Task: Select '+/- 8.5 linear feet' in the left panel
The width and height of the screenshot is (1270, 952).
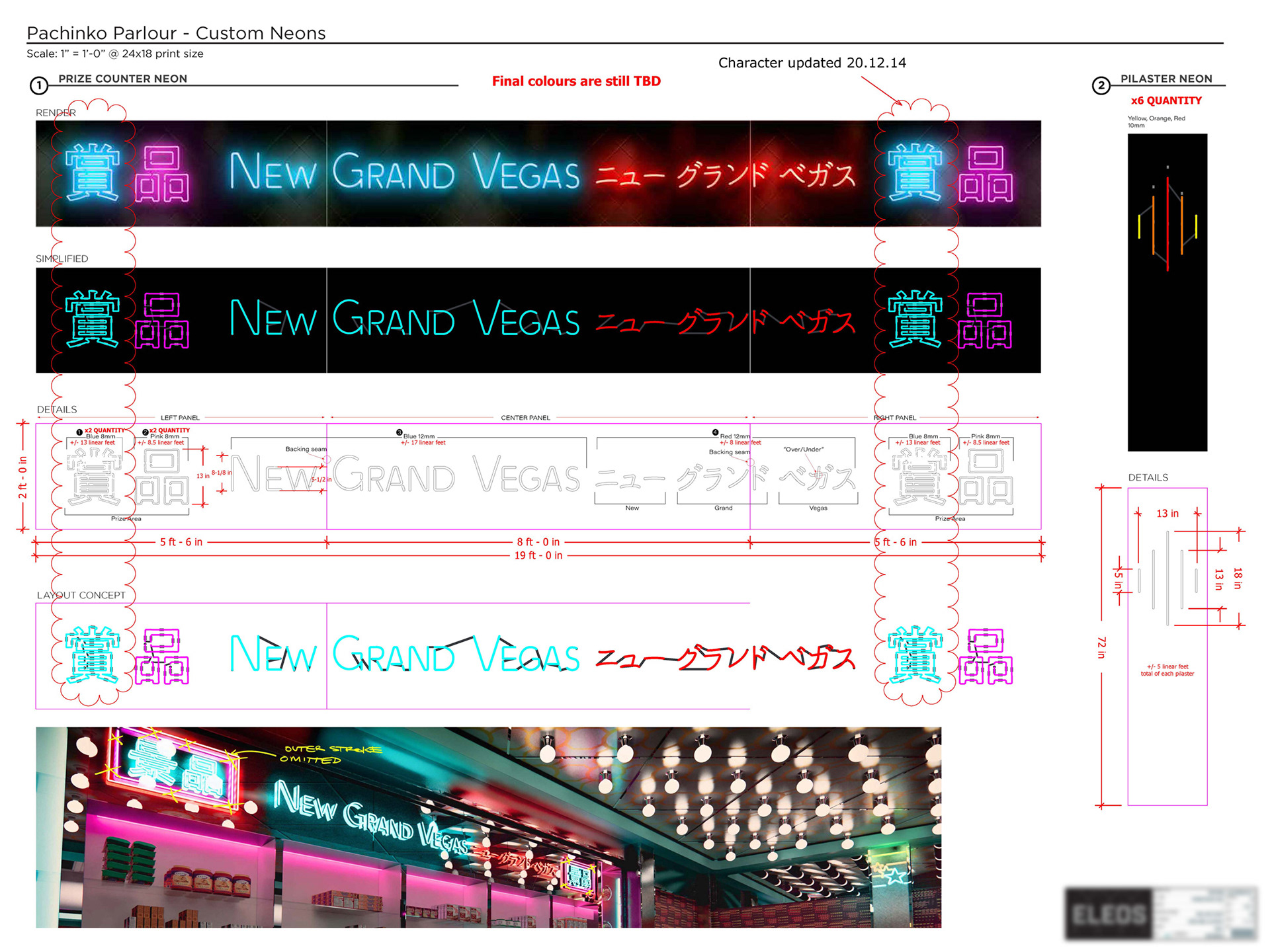Action: 160,443
